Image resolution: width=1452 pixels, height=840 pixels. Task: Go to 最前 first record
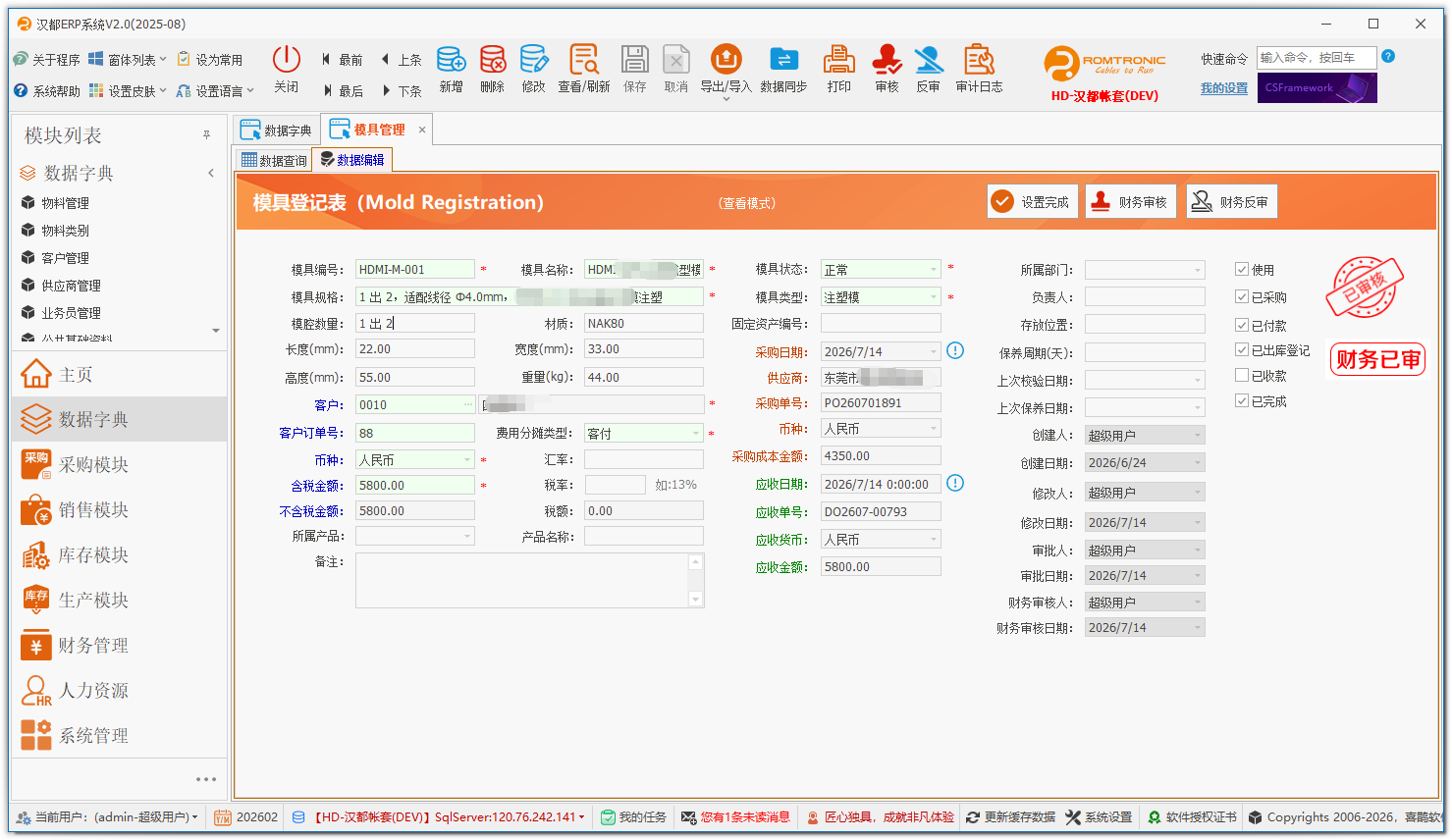(x=342, y=60)
